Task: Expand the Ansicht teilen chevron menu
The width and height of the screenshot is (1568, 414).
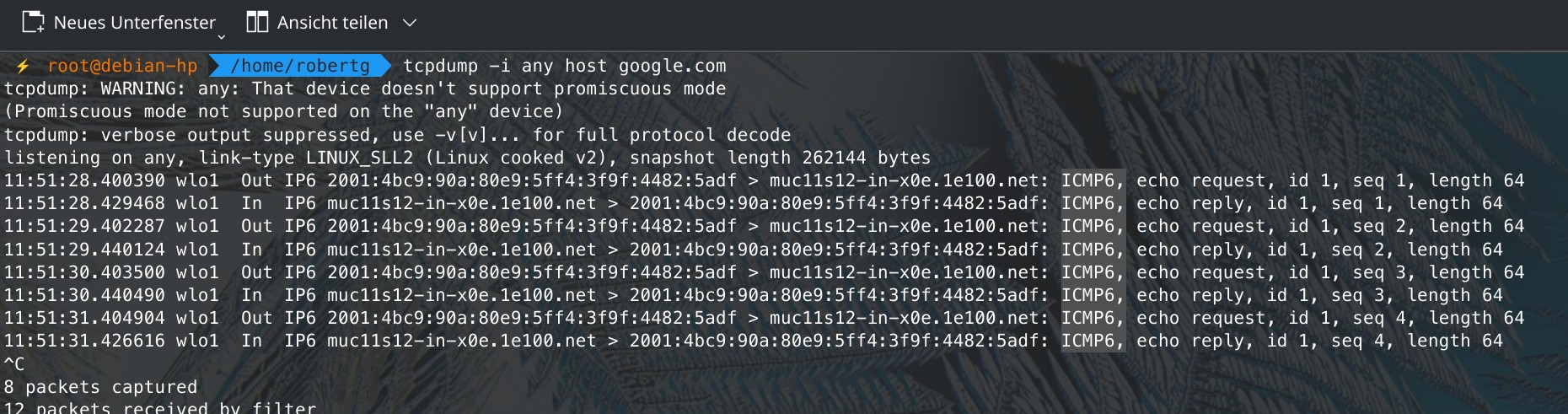Action: [x=410, y=23]
